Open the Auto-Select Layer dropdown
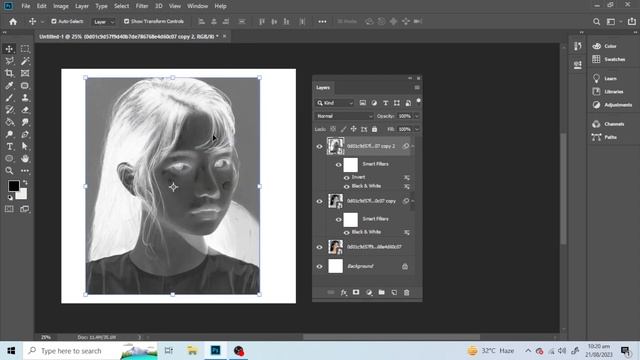This screenshot has height=360, width=640. (x=104, y=22)
